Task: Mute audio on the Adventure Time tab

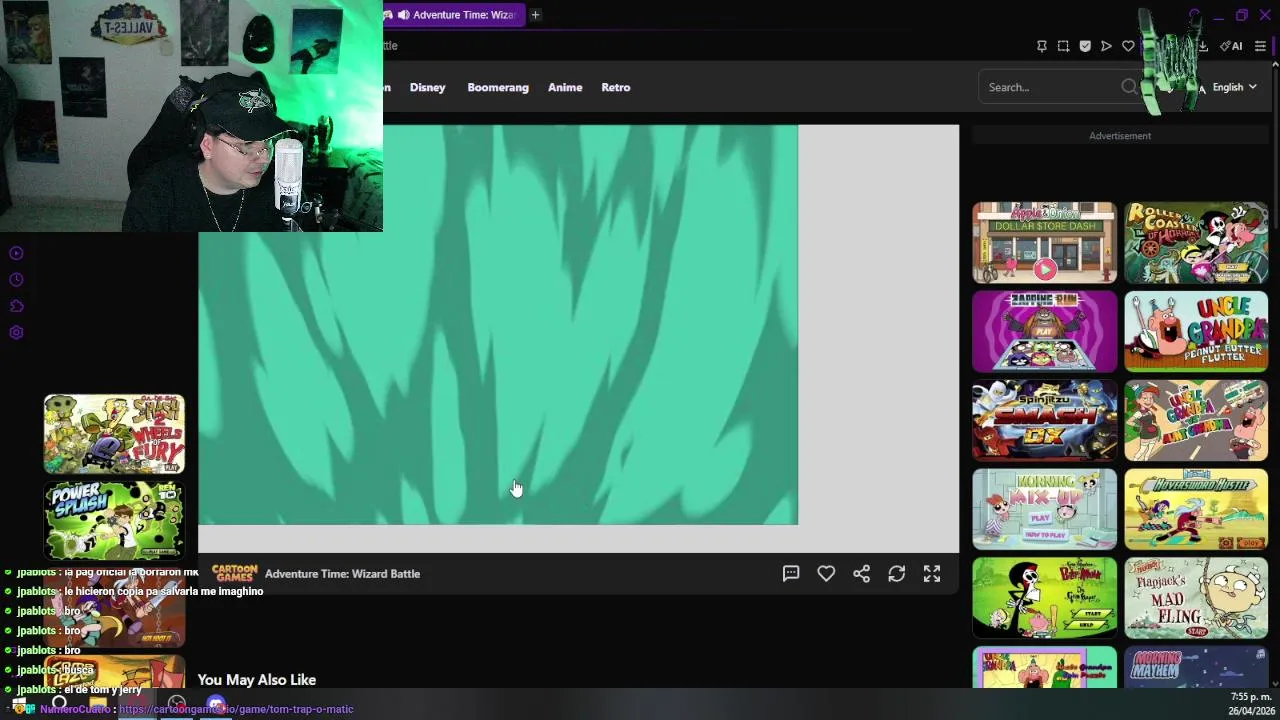Action: (x=402, y=15)
